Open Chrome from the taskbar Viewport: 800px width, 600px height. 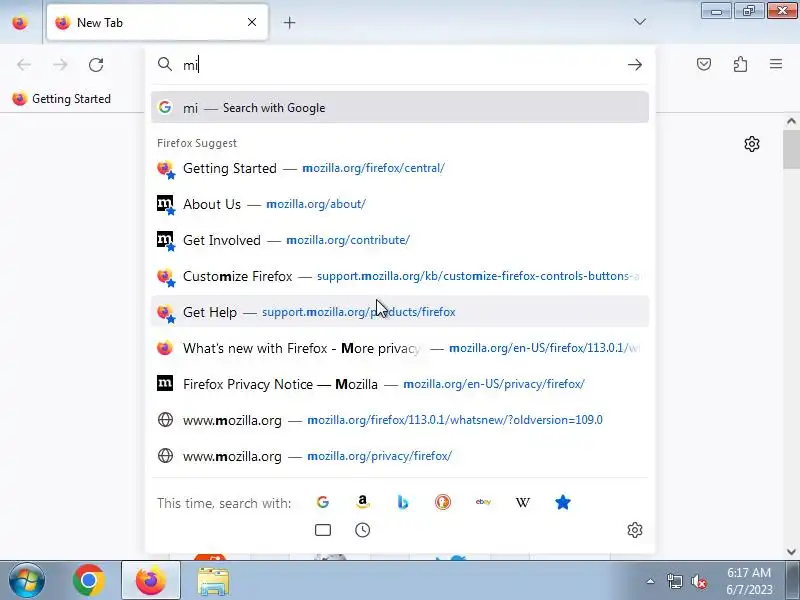[x=88, y=581]
